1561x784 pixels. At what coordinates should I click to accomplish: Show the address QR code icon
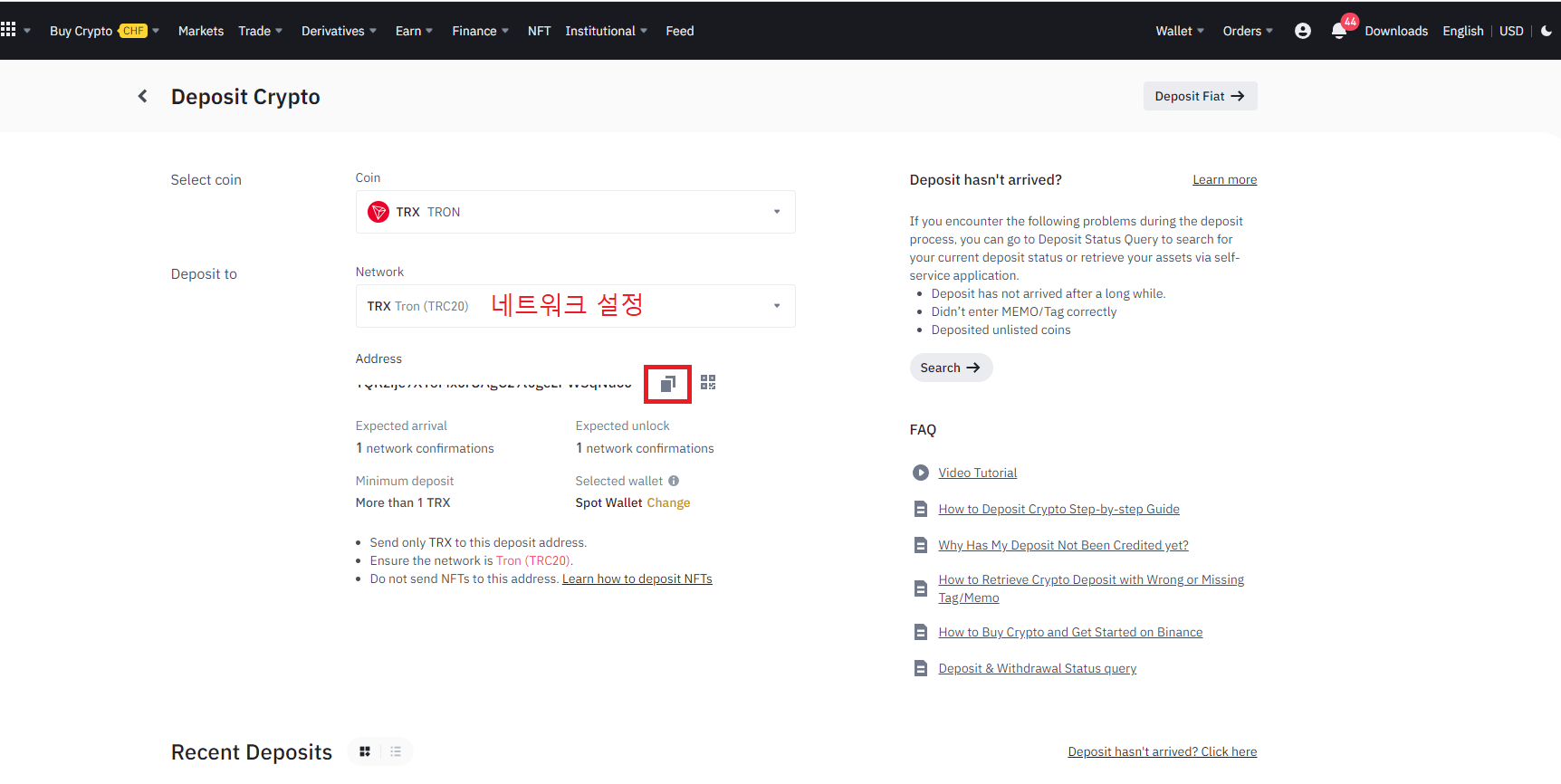click(708, 383)
